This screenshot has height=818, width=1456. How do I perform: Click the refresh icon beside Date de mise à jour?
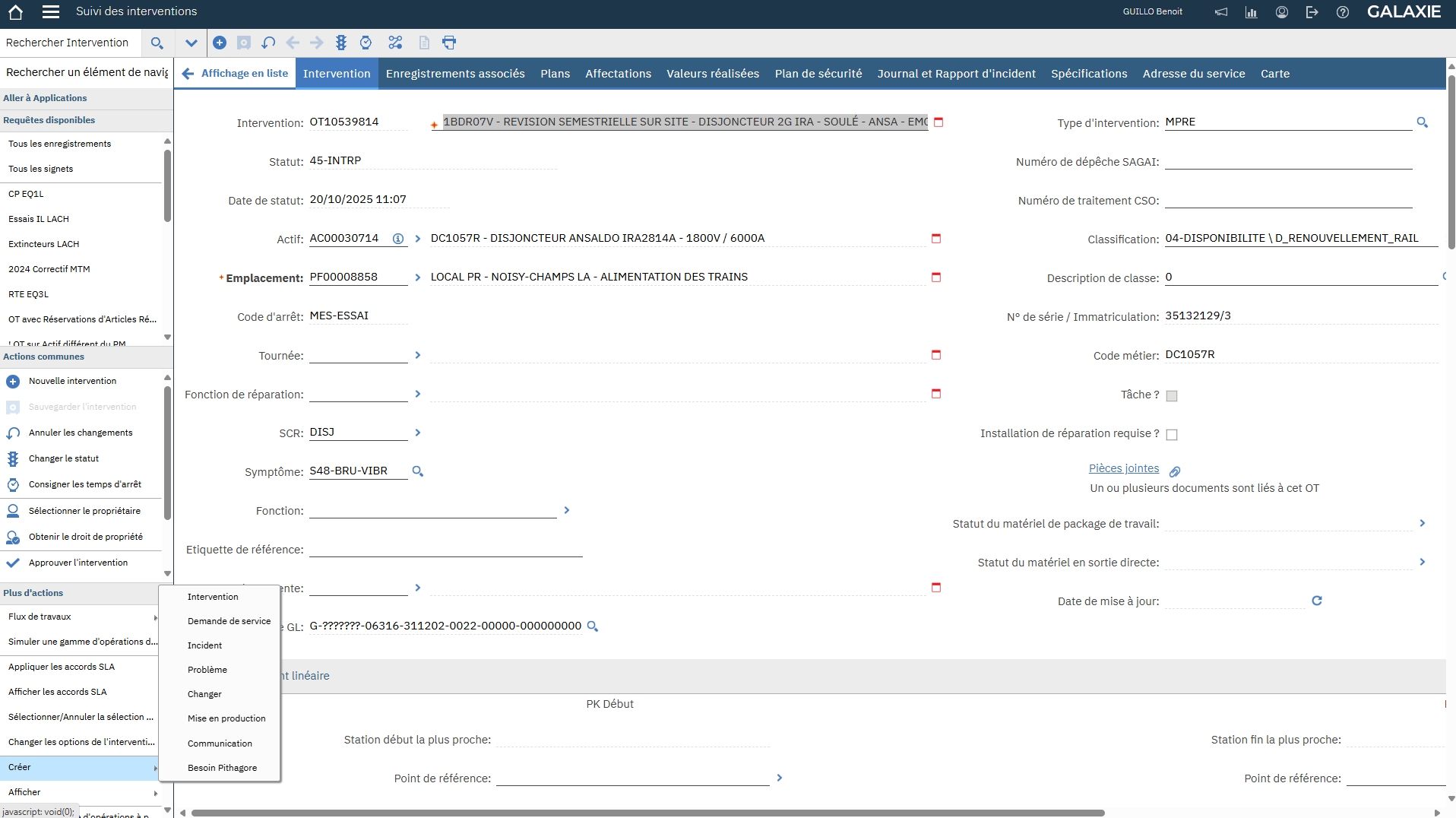1317,601
